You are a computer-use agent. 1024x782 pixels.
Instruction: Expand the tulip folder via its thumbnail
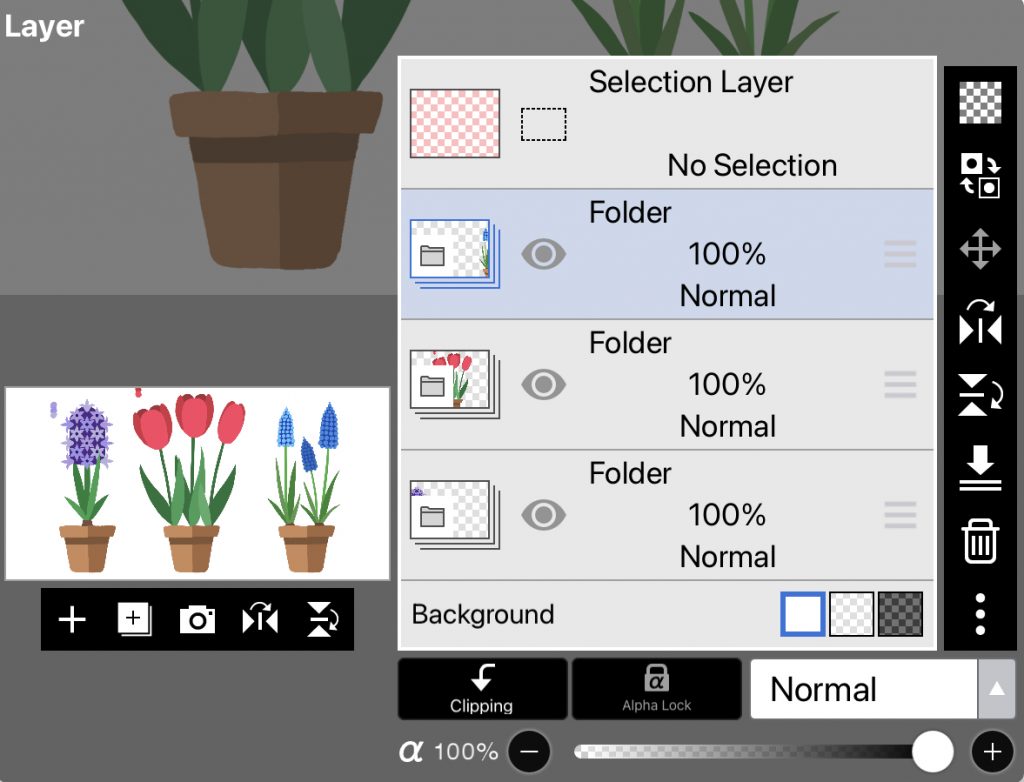click(453, 384)
